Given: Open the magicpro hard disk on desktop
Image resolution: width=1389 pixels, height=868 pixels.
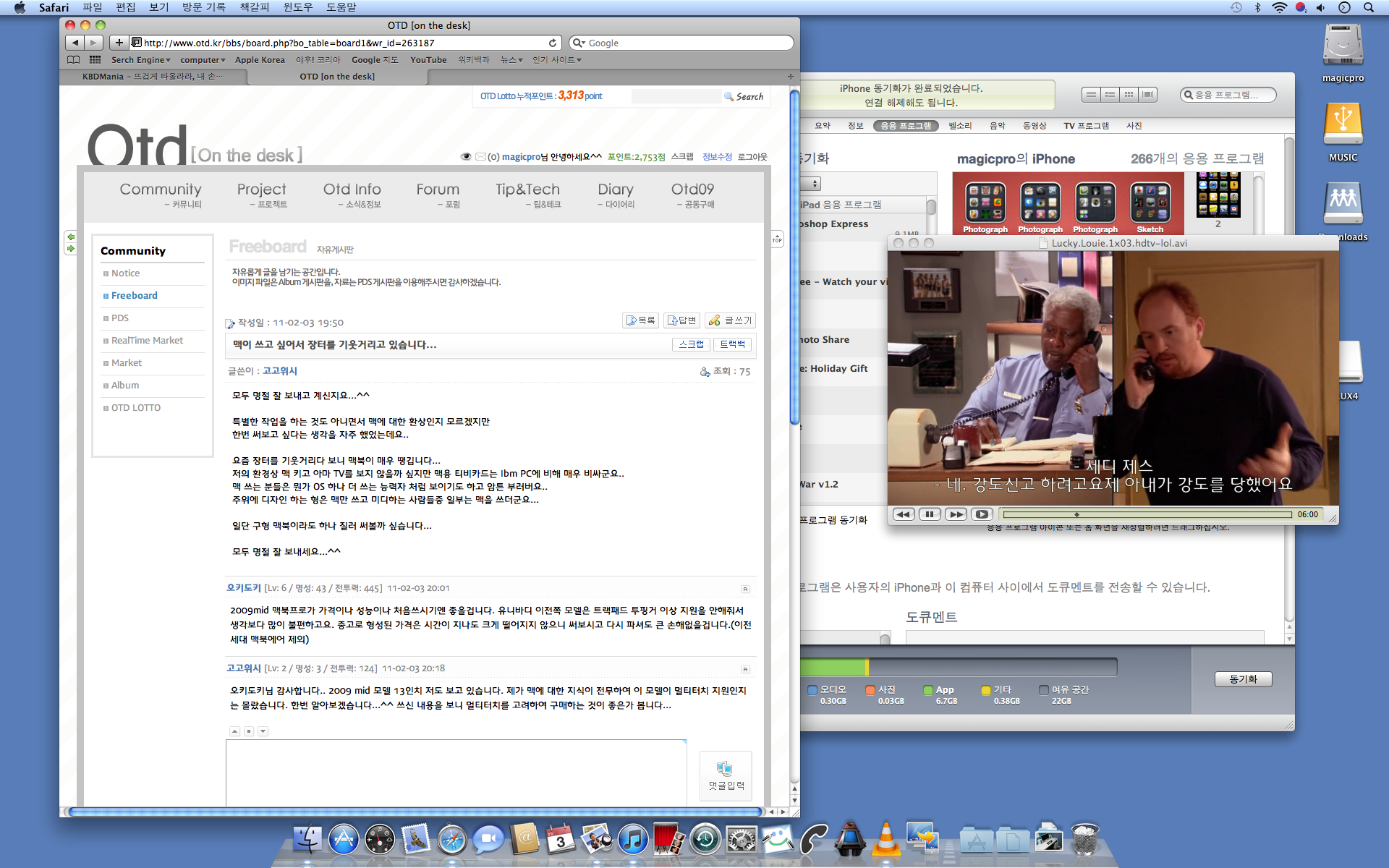Looking at the screenshot, I should coord(1343,46).
